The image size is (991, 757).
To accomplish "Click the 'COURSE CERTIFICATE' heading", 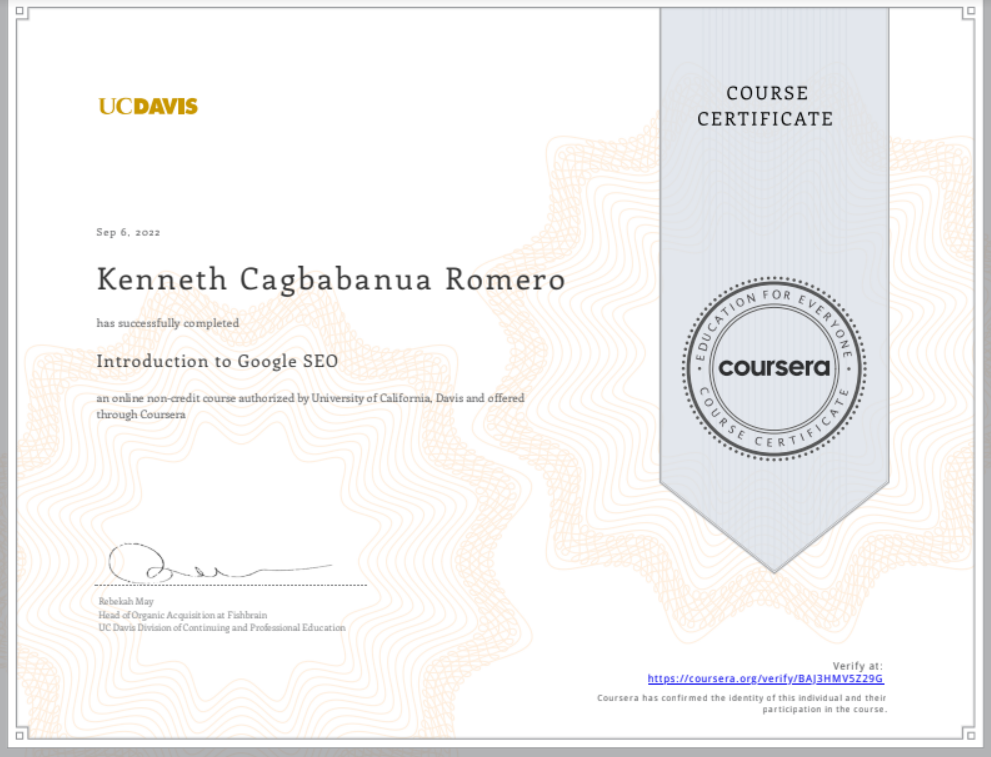I will click(x=766, y=106).
